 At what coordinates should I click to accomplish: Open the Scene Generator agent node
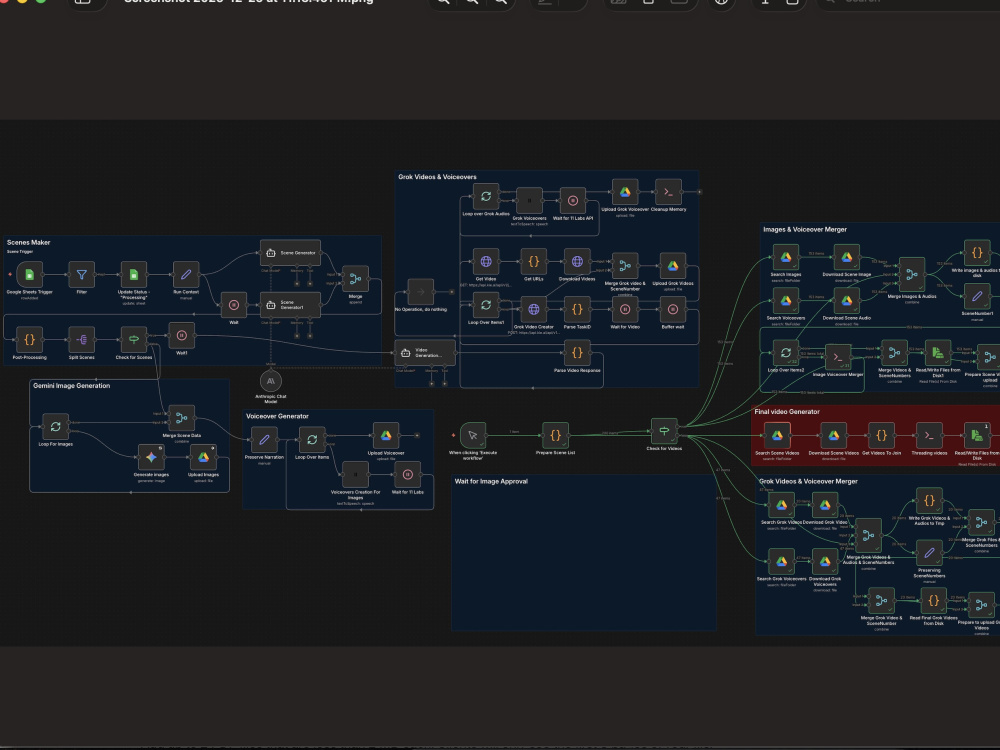[290, 253]
